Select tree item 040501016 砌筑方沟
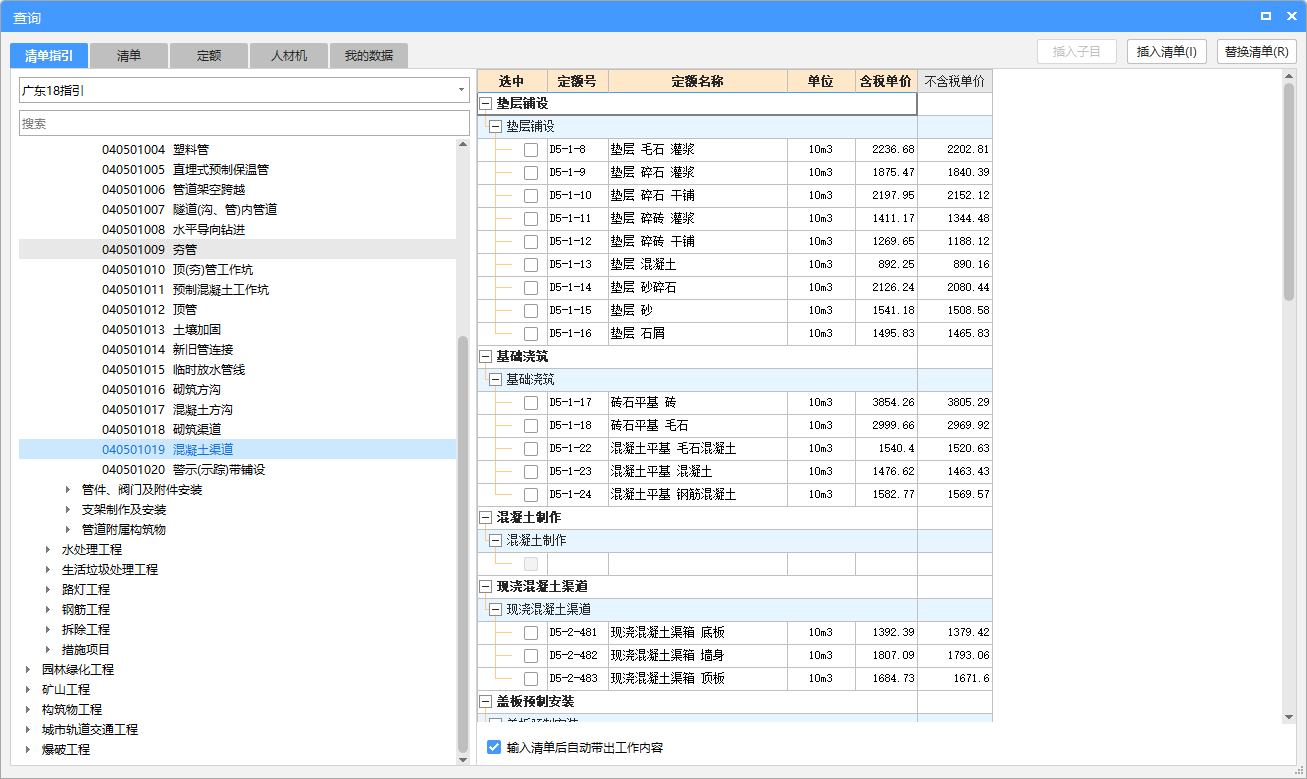Viewport: 1307px width, 779px height. point(161,390)
